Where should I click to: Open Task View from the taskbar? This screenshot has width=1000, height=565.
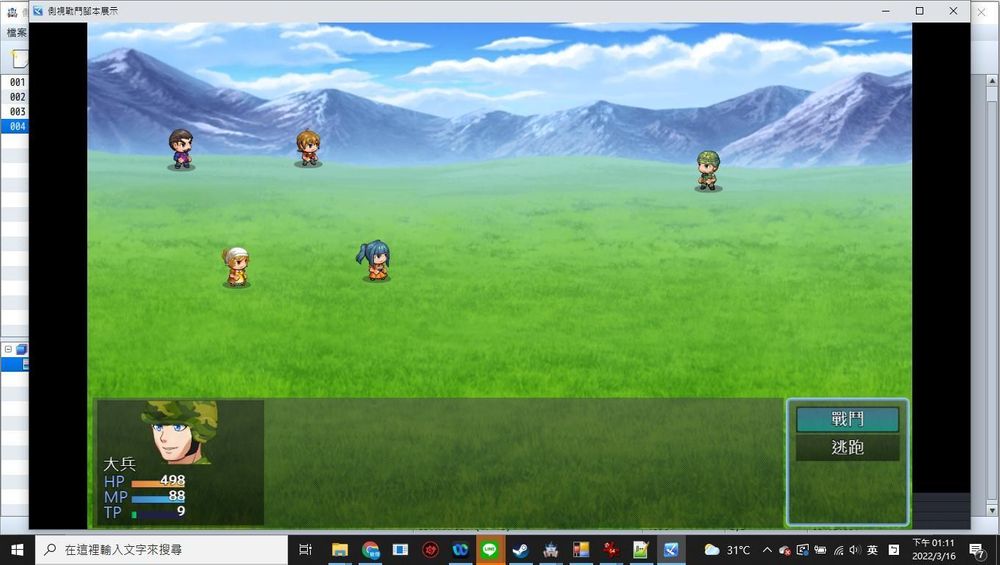coord(305,550)
